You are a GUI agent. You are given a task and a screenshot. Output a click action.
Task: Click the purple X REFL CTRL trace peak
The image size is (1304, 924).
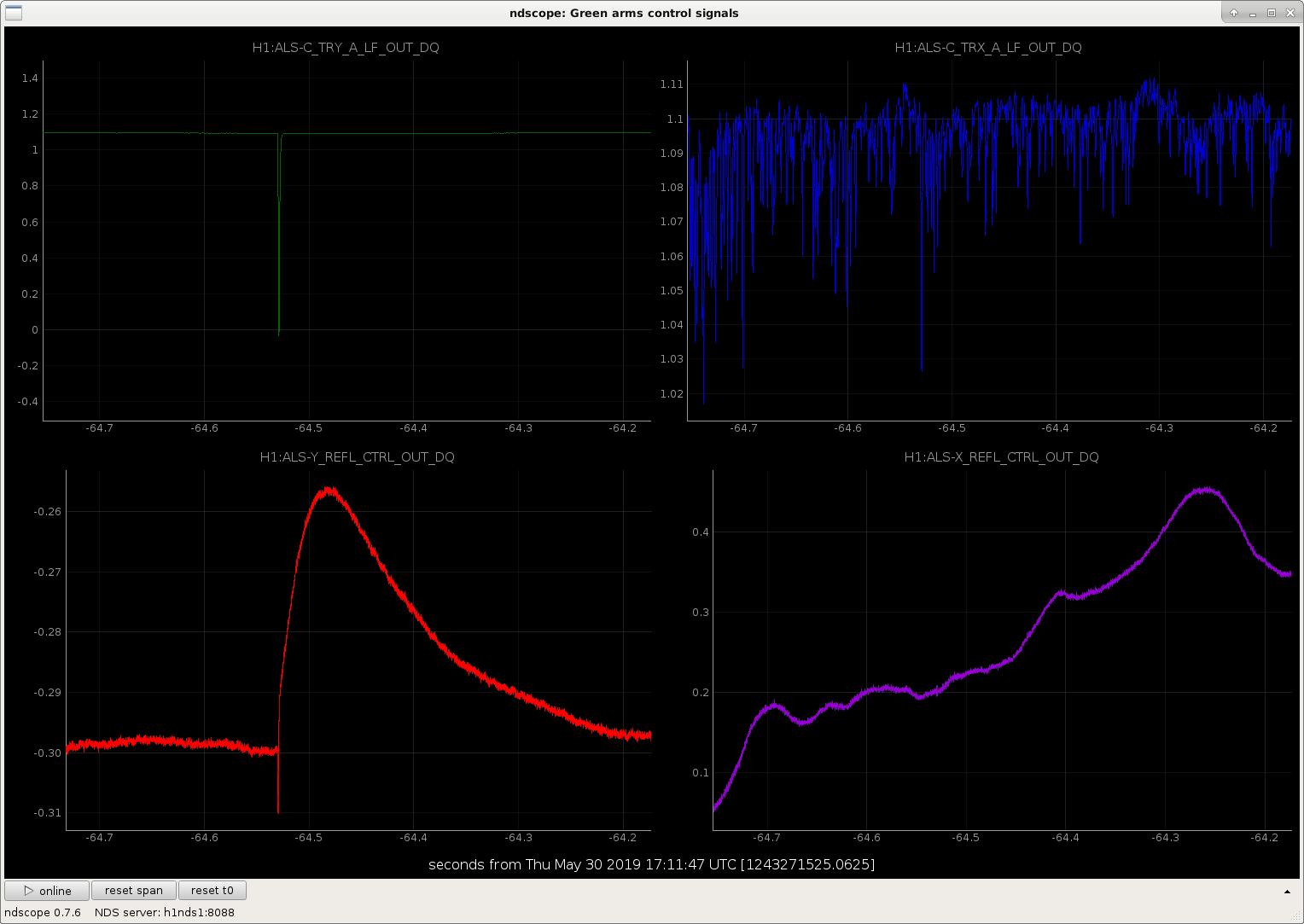1205,491
